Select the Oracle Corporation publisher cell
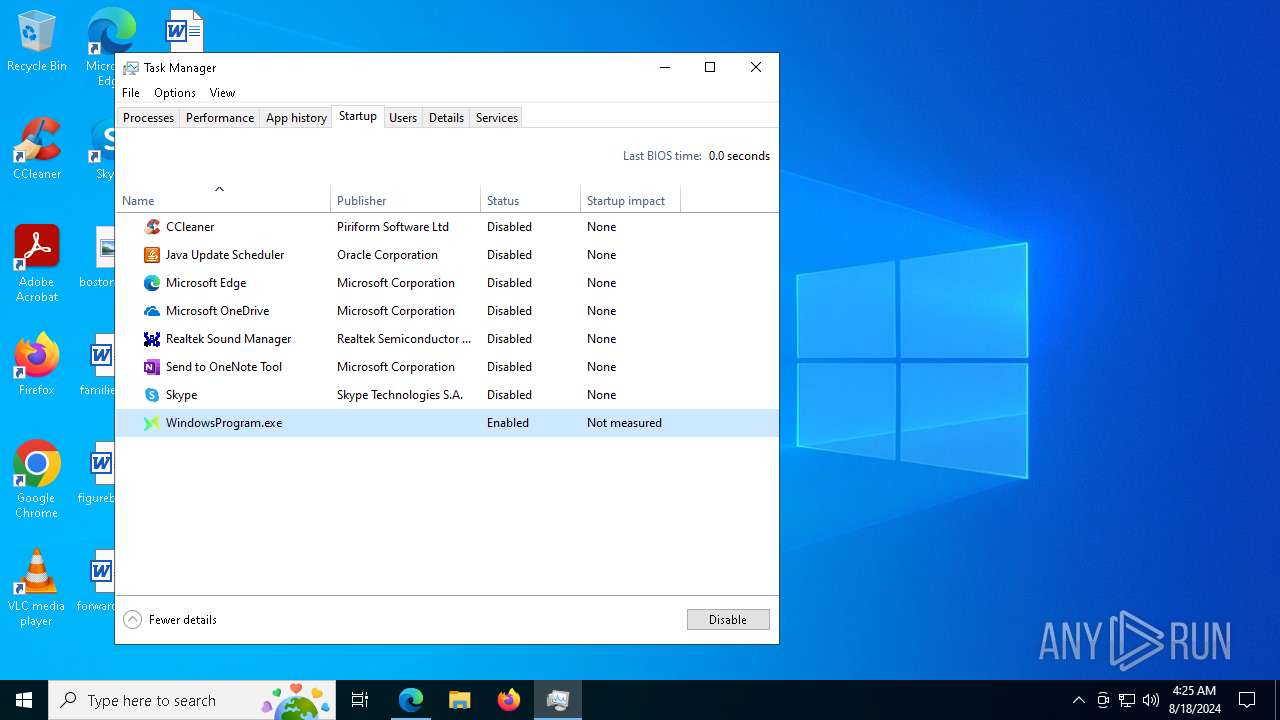Image resolution: width=1280 pixels, height=720 pixels. (x=387, y=255)
